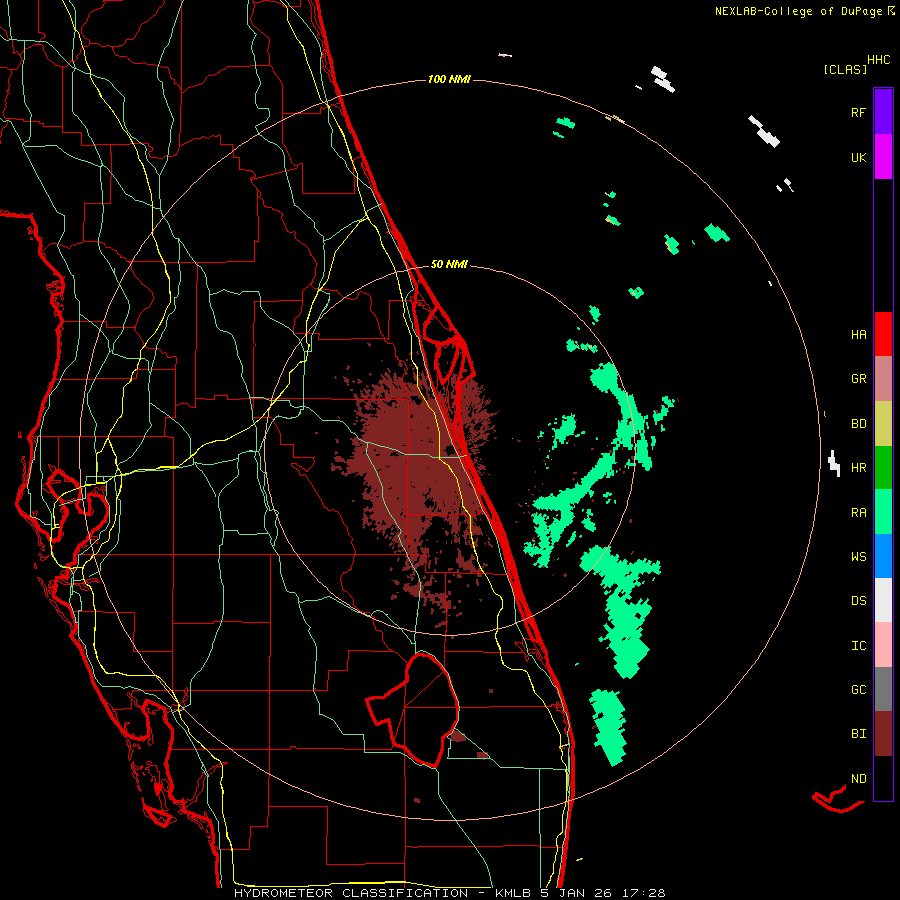Click the 5 JAN 26 date text
Viewport: 900px width, 900px height.
point(577,893)
